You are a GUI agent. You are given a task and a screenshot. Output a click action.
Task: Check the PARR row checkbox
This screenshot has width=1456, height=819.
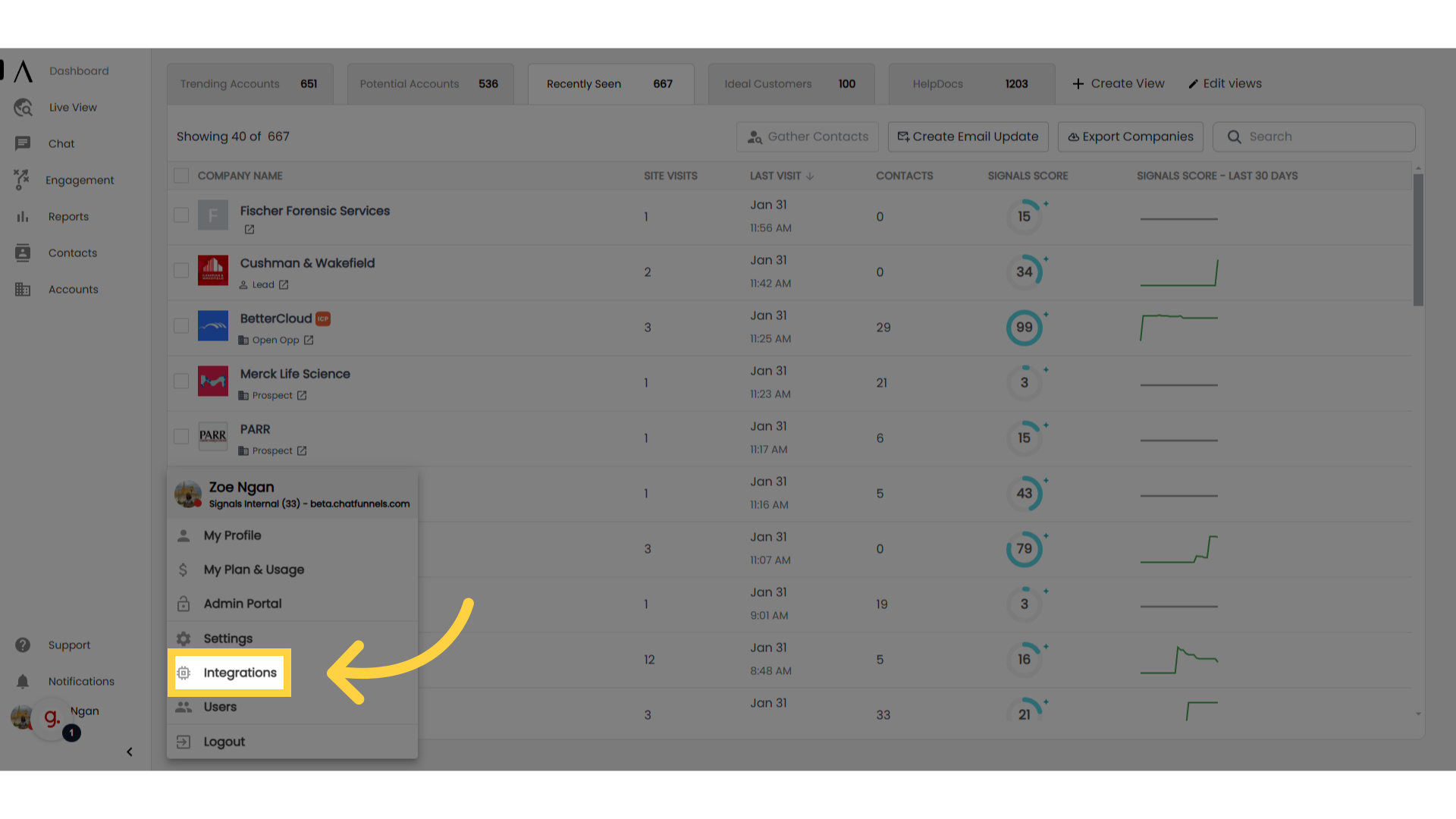[181, 437]
